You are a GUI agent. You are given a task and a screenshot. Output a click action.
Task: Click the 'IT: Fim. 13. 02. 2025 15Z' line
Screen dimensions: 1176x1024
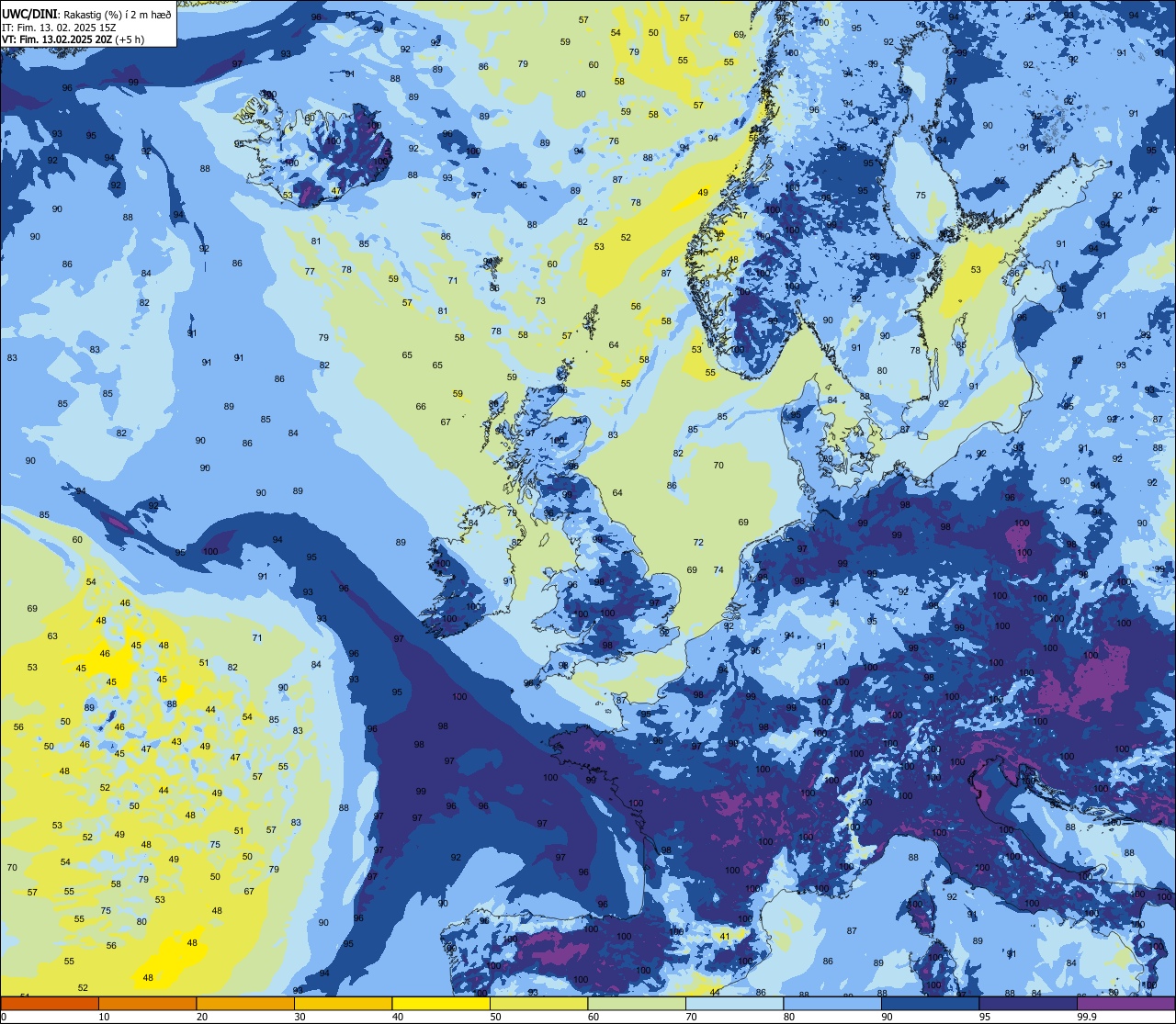click(59, 27)
